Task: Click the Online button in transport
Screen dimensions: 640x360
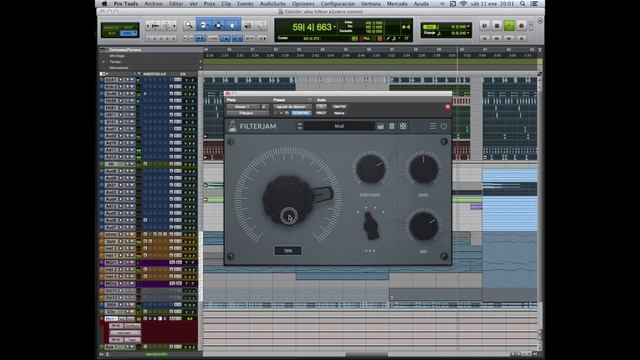Action: click(x=484, y=26)
